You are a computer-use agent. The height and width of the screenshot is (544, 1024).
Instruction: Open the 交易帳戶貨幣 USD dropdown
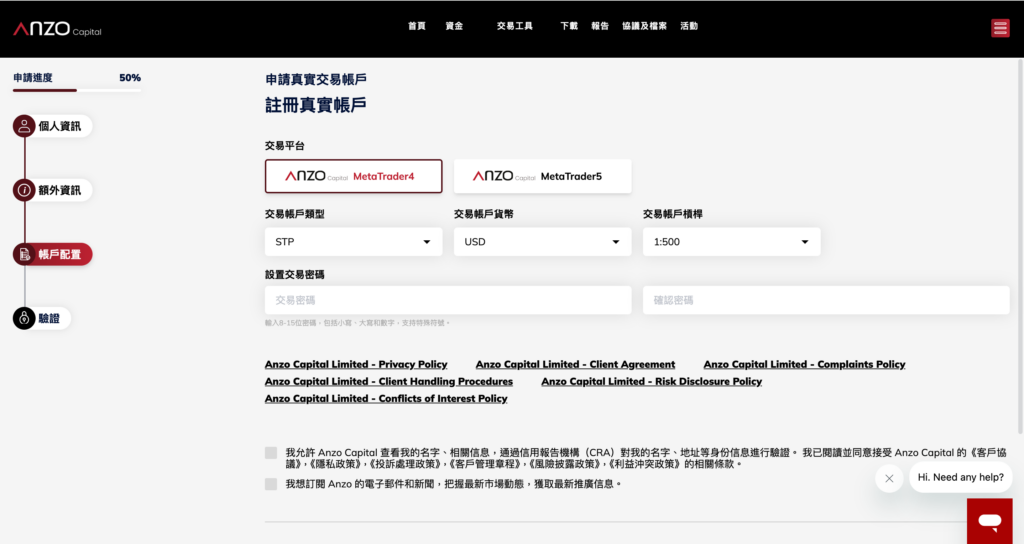pyautogui.click(x=542, y=242)
